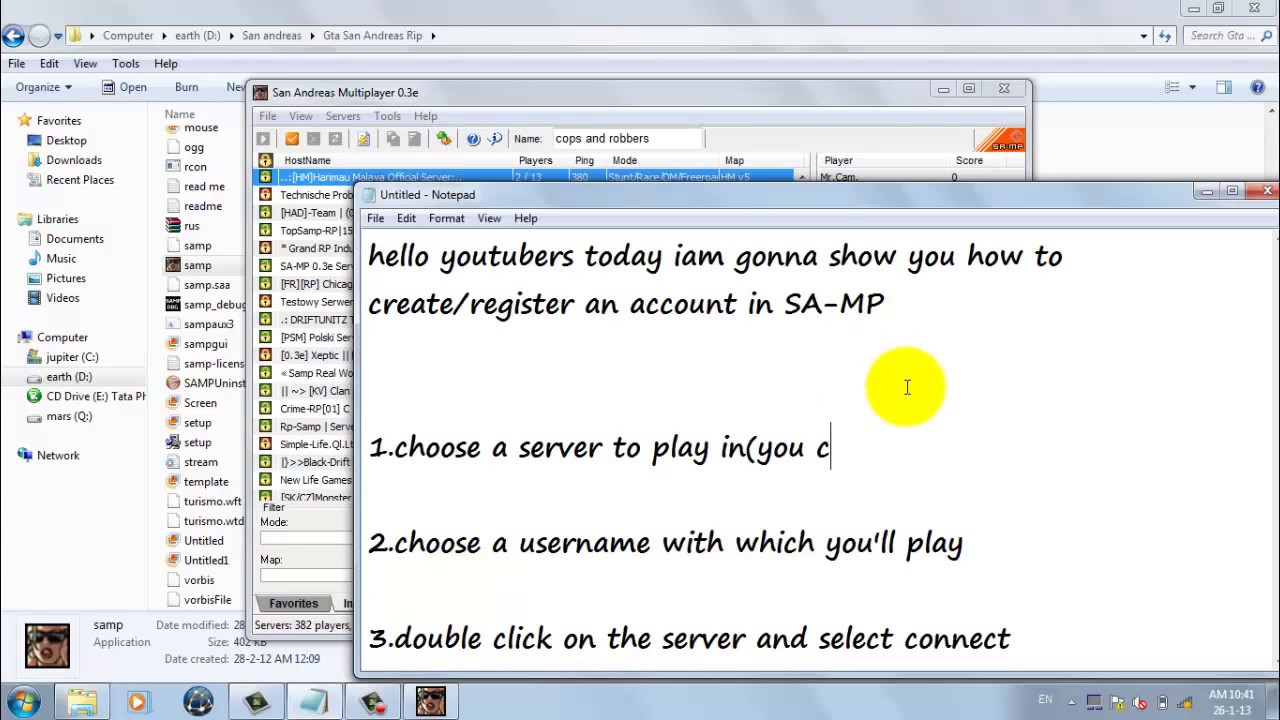Image resolution: width=1280 pixels, height=720 pixels.
Task: Select Downloads under Favorites
Action: tap(74, 160)
